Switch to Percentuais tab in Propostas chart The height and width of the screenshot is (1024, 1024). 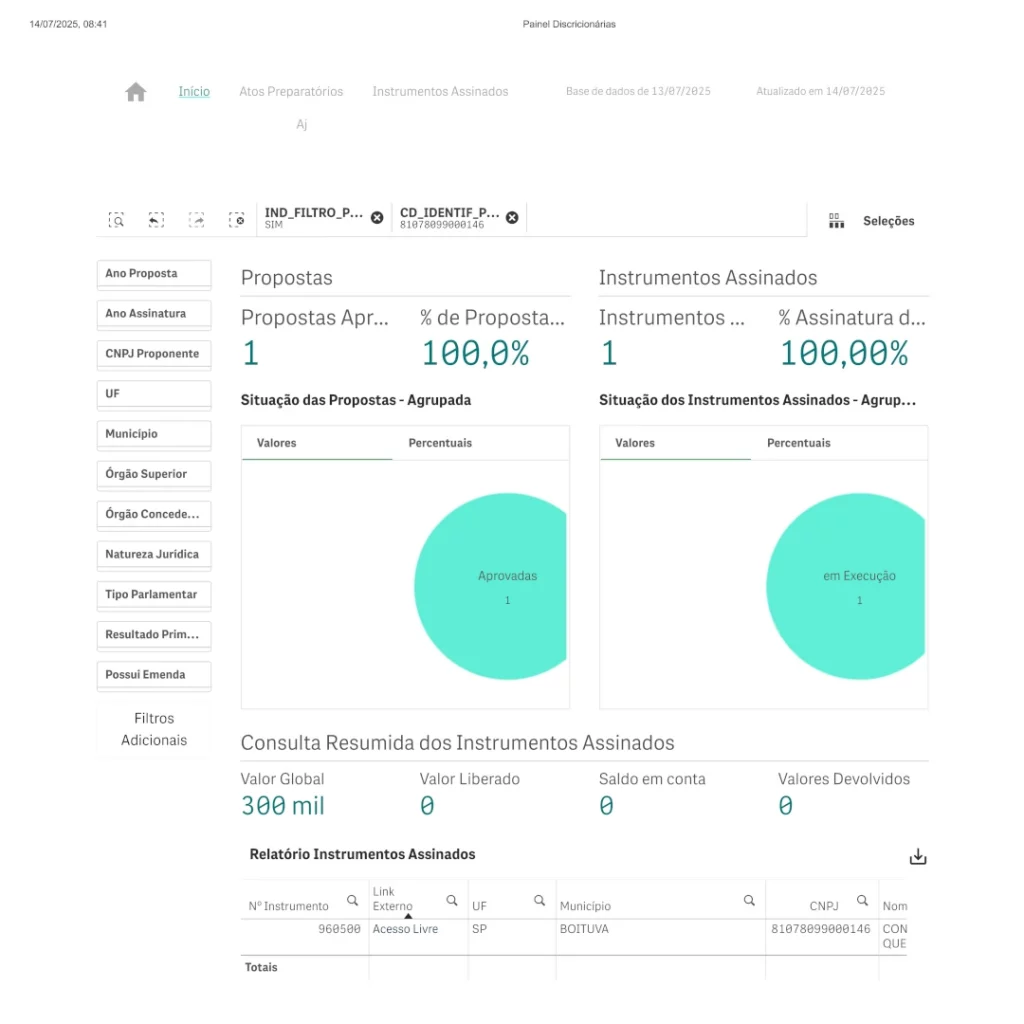tap(440, 443)
